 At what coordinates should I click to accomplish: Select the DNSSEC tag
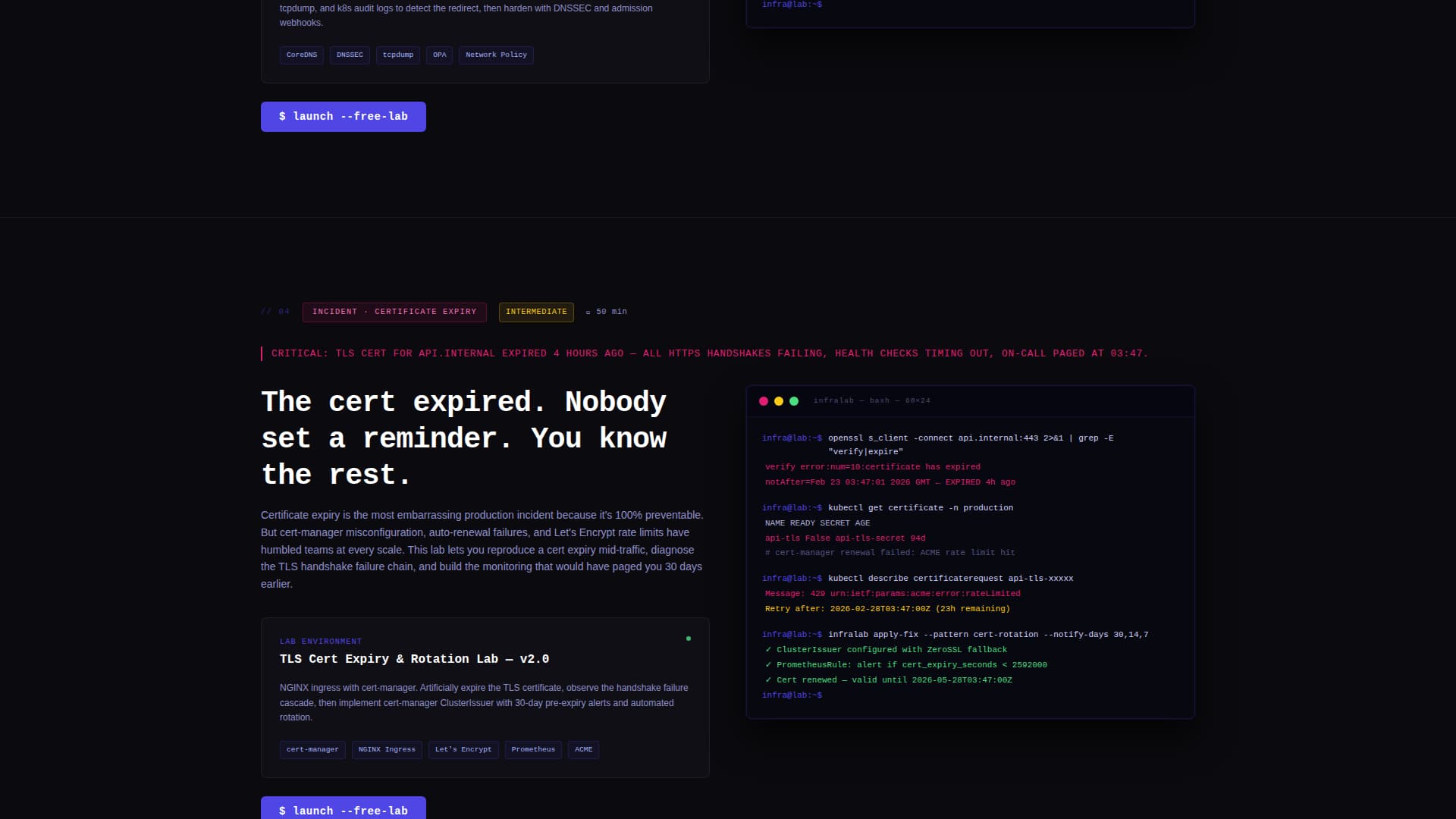click(x=350, y=55)
